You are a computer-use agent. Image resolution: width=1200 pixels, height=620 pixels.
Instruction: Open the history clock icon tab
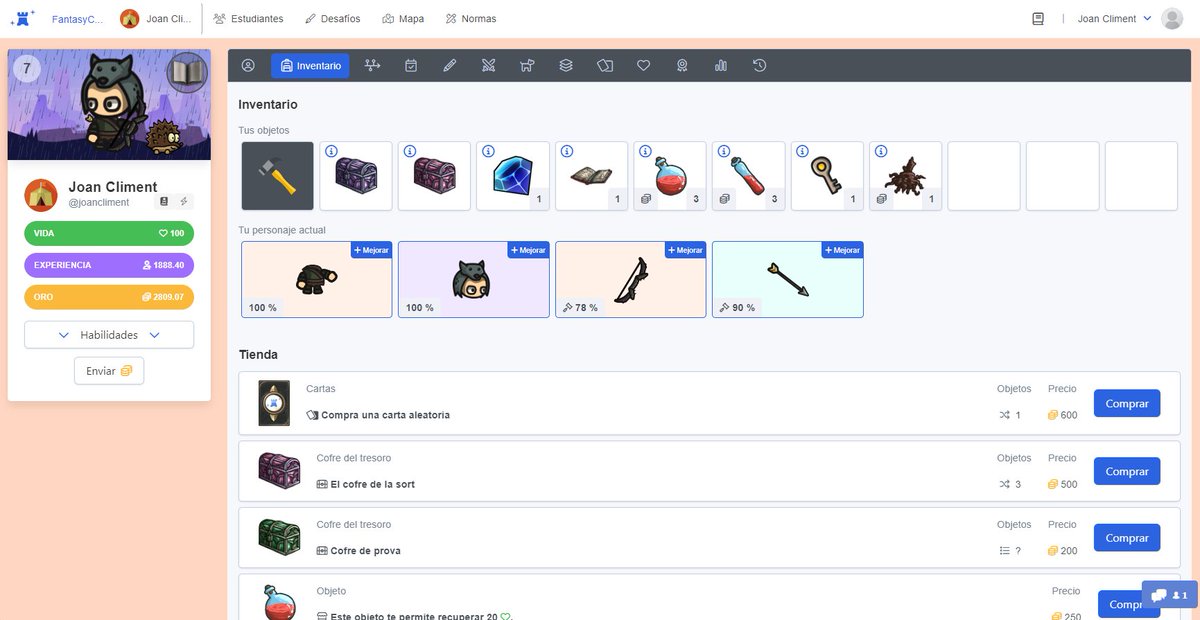pos(760,66)
